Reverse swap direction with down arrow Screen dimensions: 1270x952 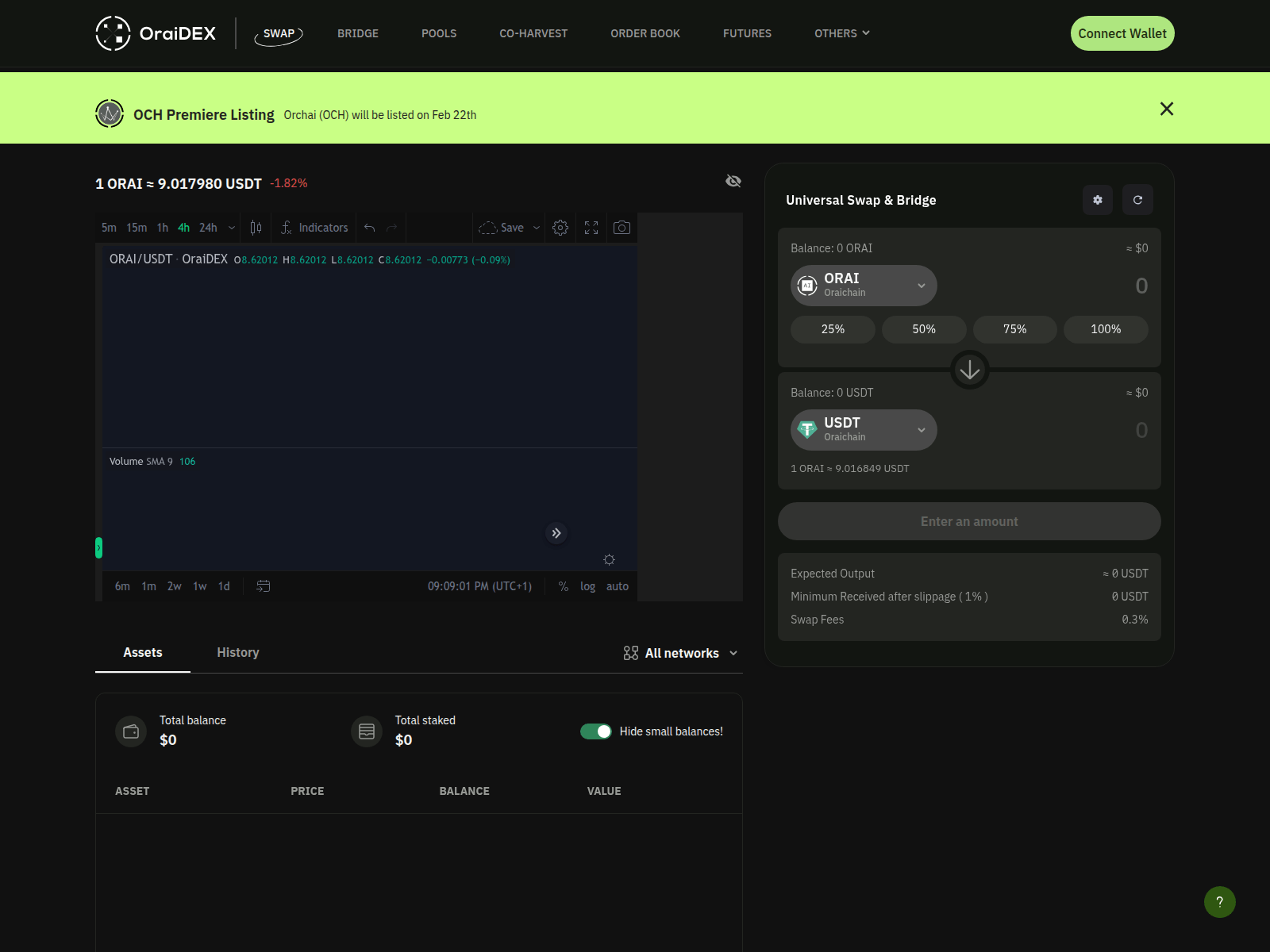pyautogui.click(x=970, y=370)
